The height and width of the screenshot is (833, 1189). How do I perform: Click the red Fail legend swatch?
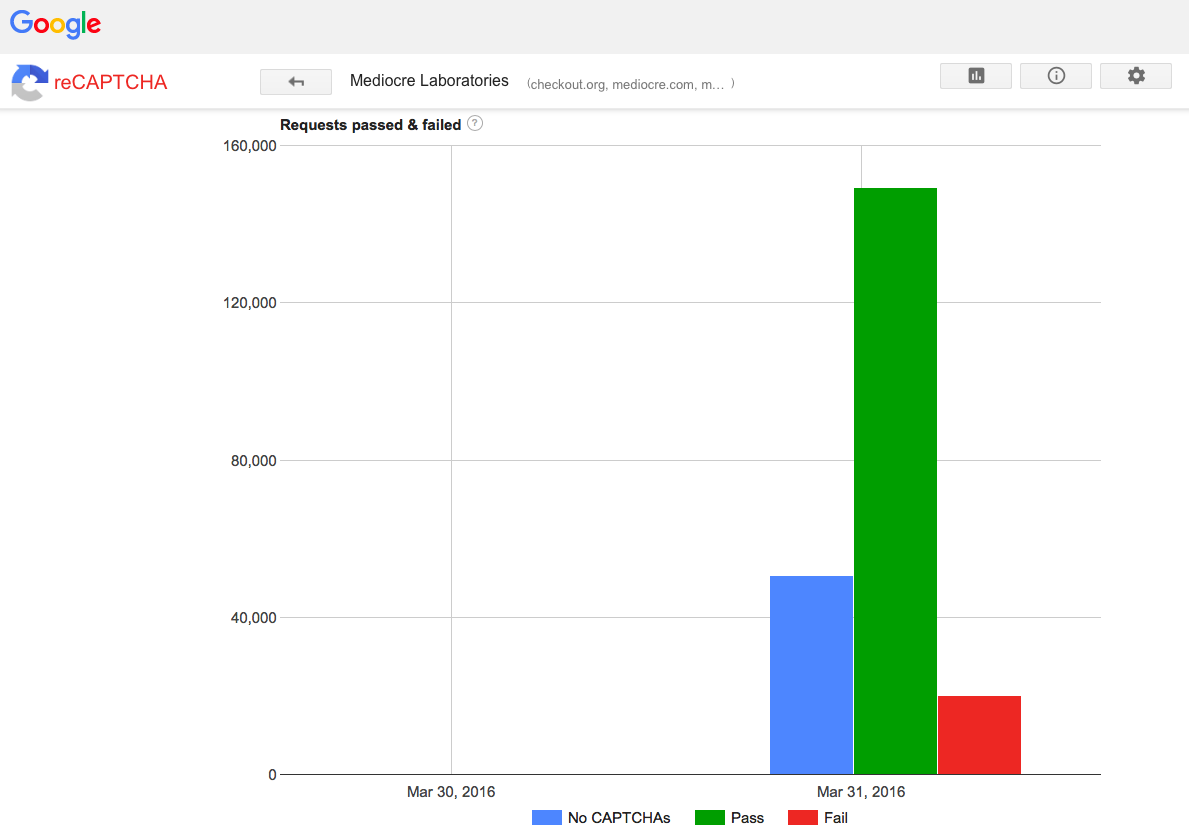803,817
